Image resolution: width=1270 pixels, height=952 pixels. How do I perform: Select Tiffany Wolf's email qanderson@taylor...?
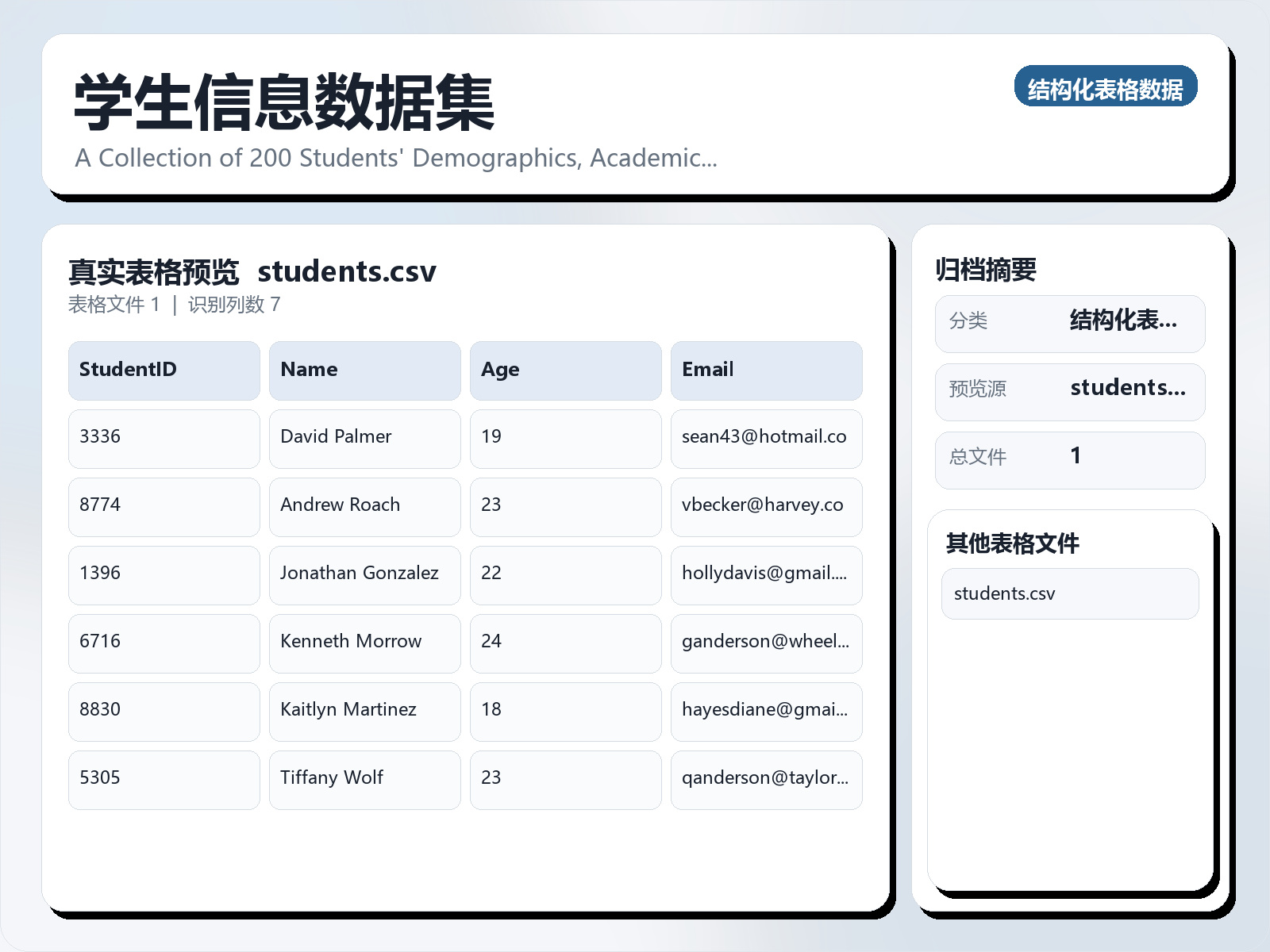tap(764, 778)
